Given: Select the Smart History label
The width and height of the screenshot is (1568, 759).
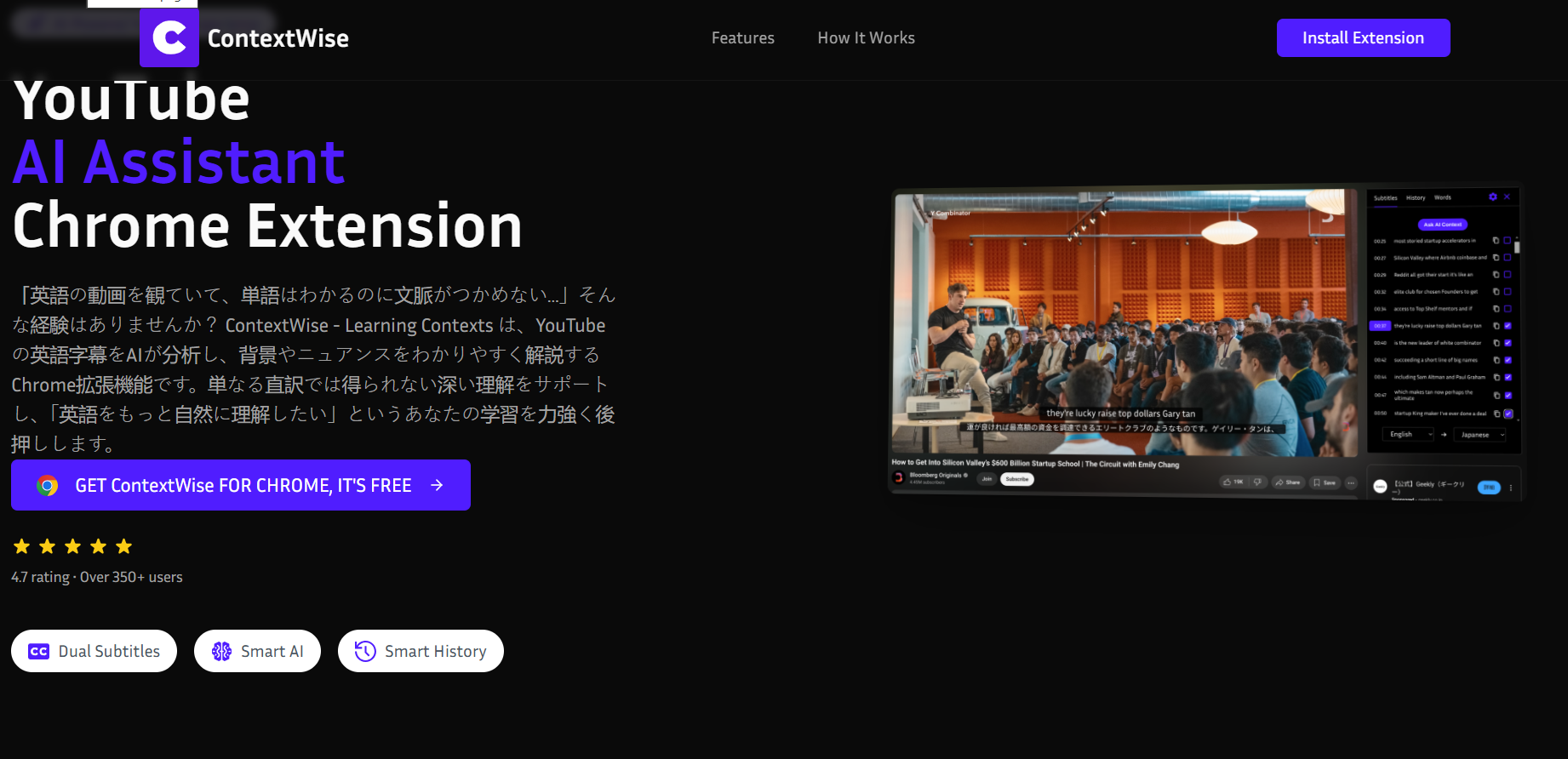Looking at the screenshot, I should [x=435, y=651].
